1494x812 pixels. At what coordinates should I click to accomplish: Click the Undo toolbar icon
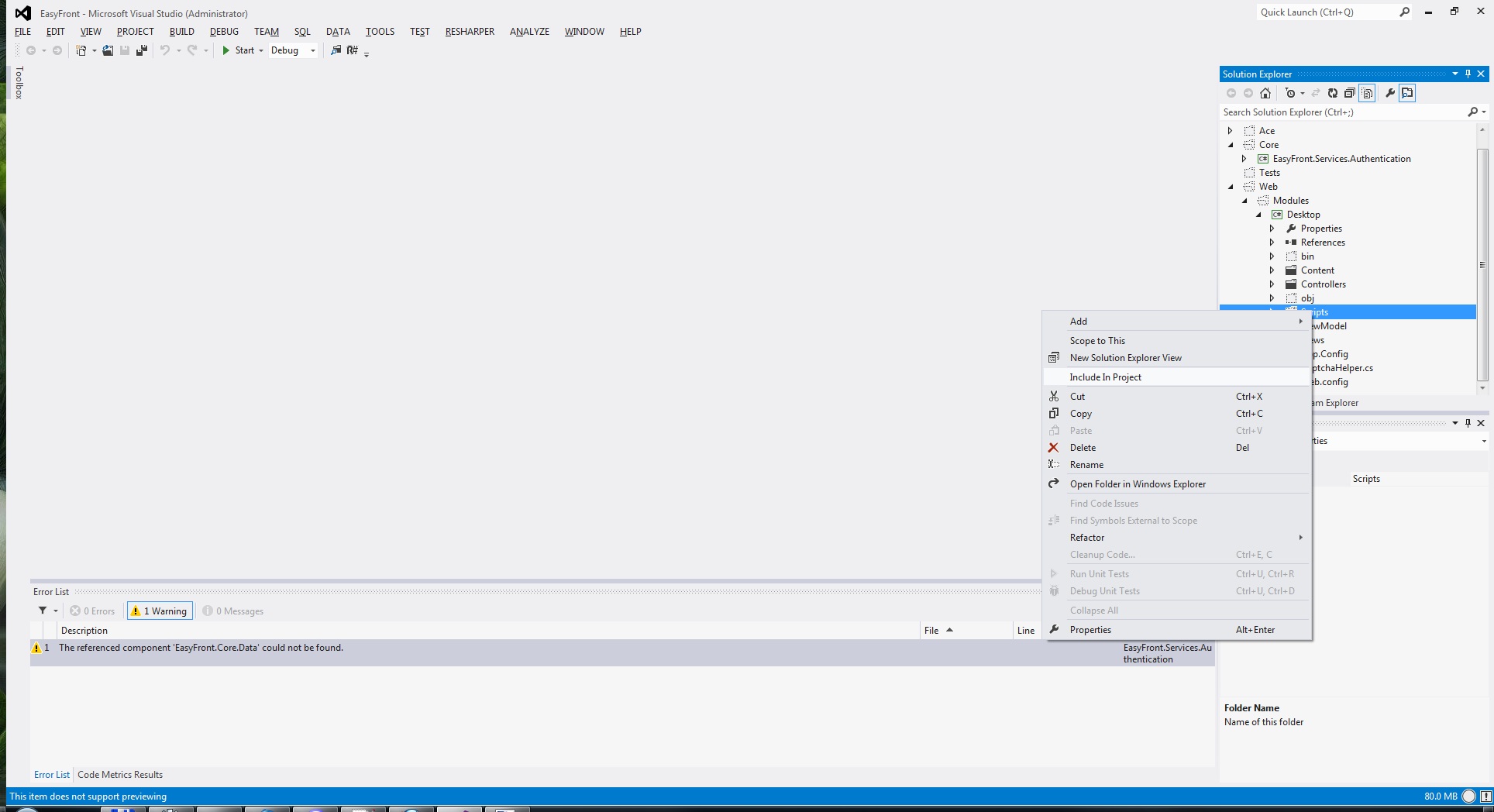click(165, 50)
